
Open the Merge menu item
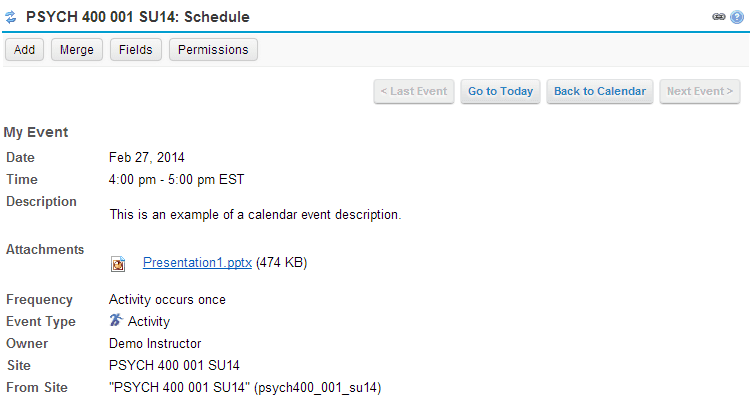(77, 50)
